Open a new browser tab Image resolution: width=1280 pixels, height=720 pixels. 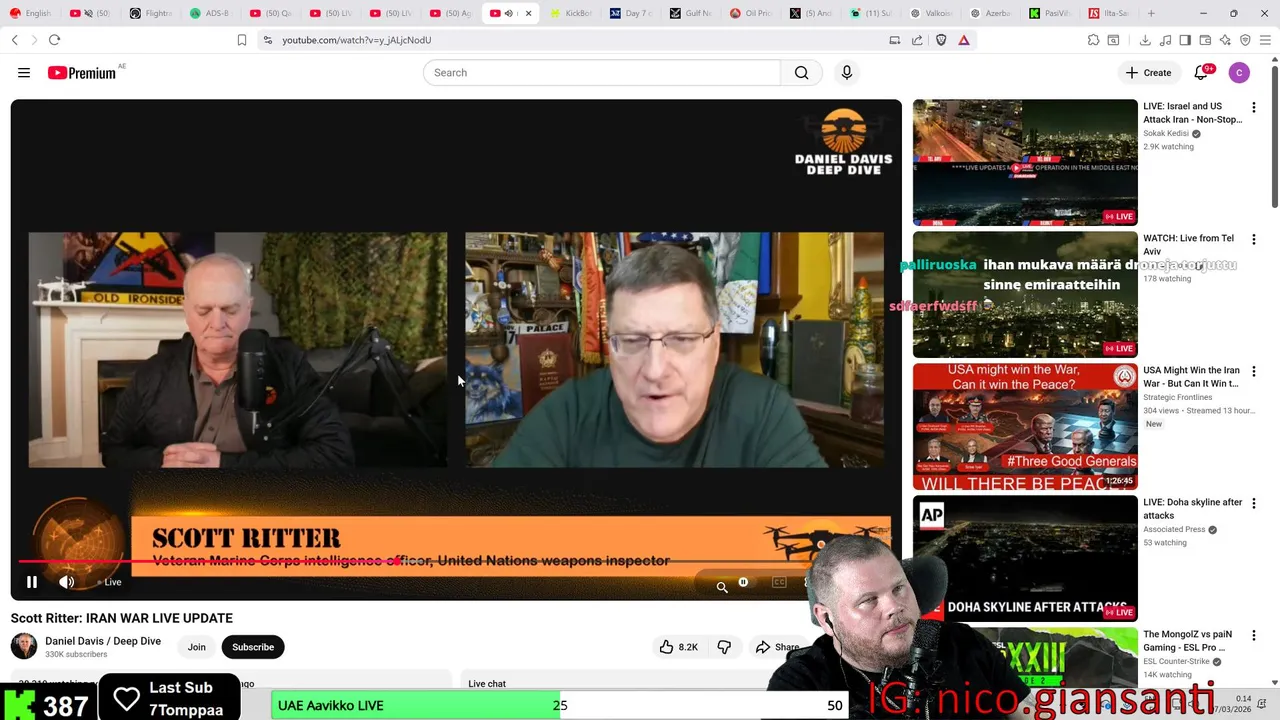pos(1151,13)
